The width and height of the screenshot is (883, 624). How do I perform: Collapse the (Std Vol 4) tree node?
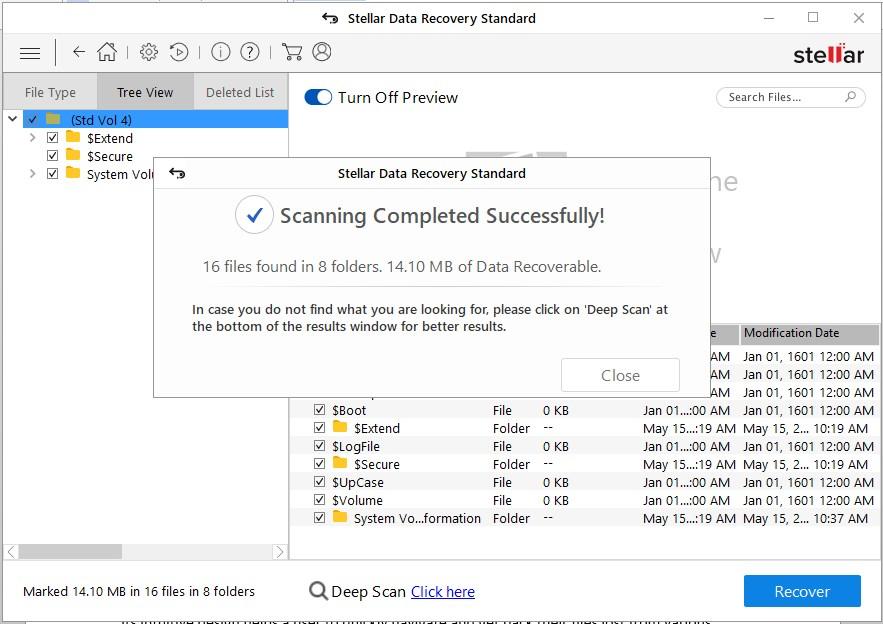12,119
